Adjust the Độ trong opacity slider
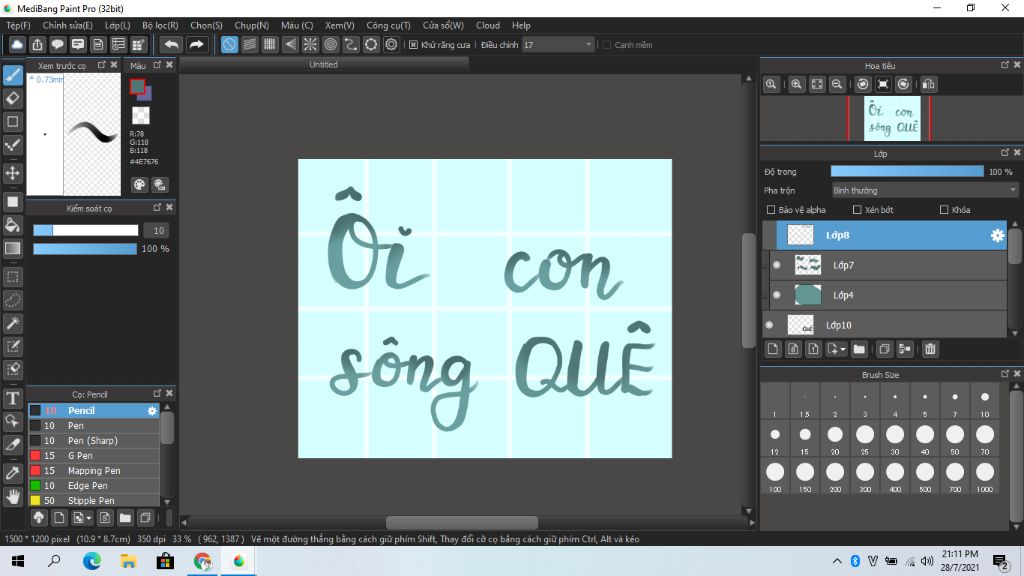The height and width of the screenshot is (576, 1024). tap(906, 172)
